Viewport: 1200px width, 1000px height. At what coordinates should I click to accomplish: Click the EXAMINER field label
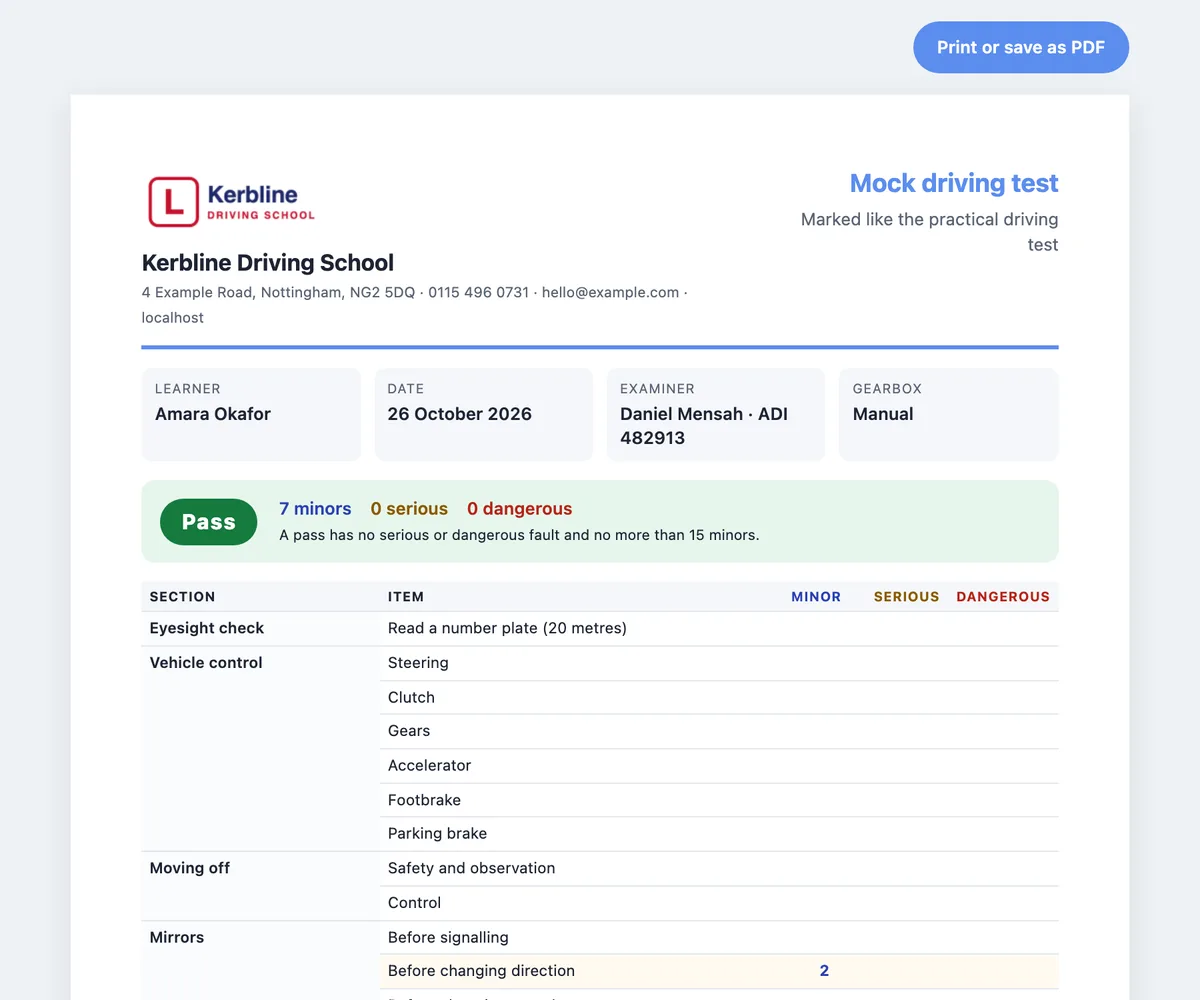click(x=657, y=389)
